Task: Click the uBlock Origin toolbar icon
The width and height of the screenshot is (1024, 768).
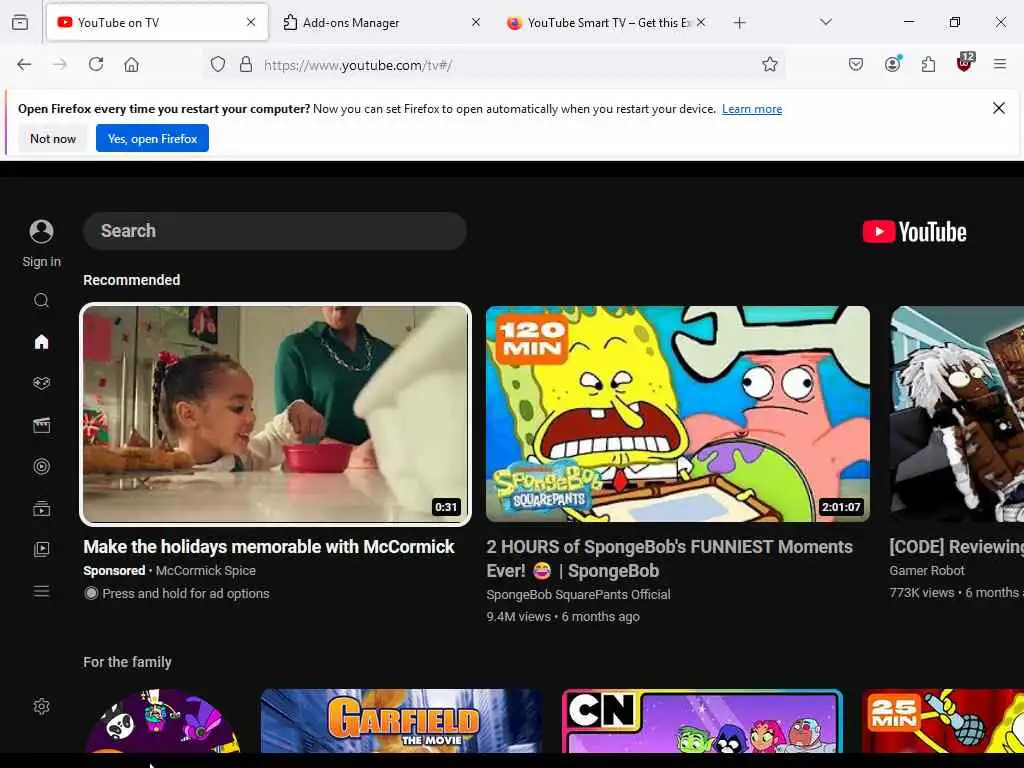Action: pyautogui.click(x=965, y=63)
